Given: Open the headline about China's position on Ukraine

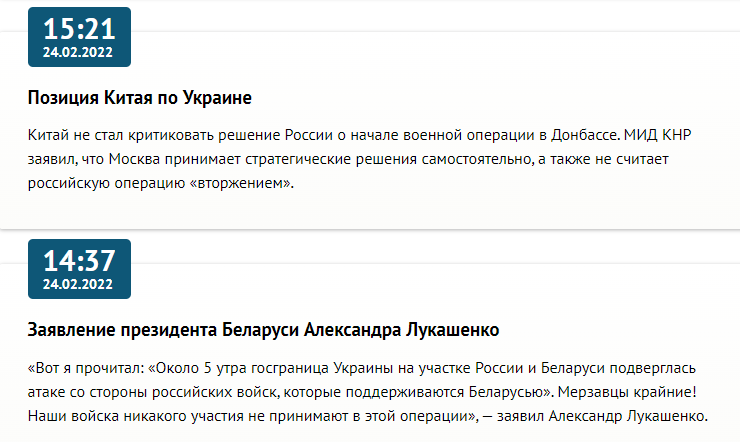Looking at the screenshot, I should pyautogui.click(x=138, y=98).
